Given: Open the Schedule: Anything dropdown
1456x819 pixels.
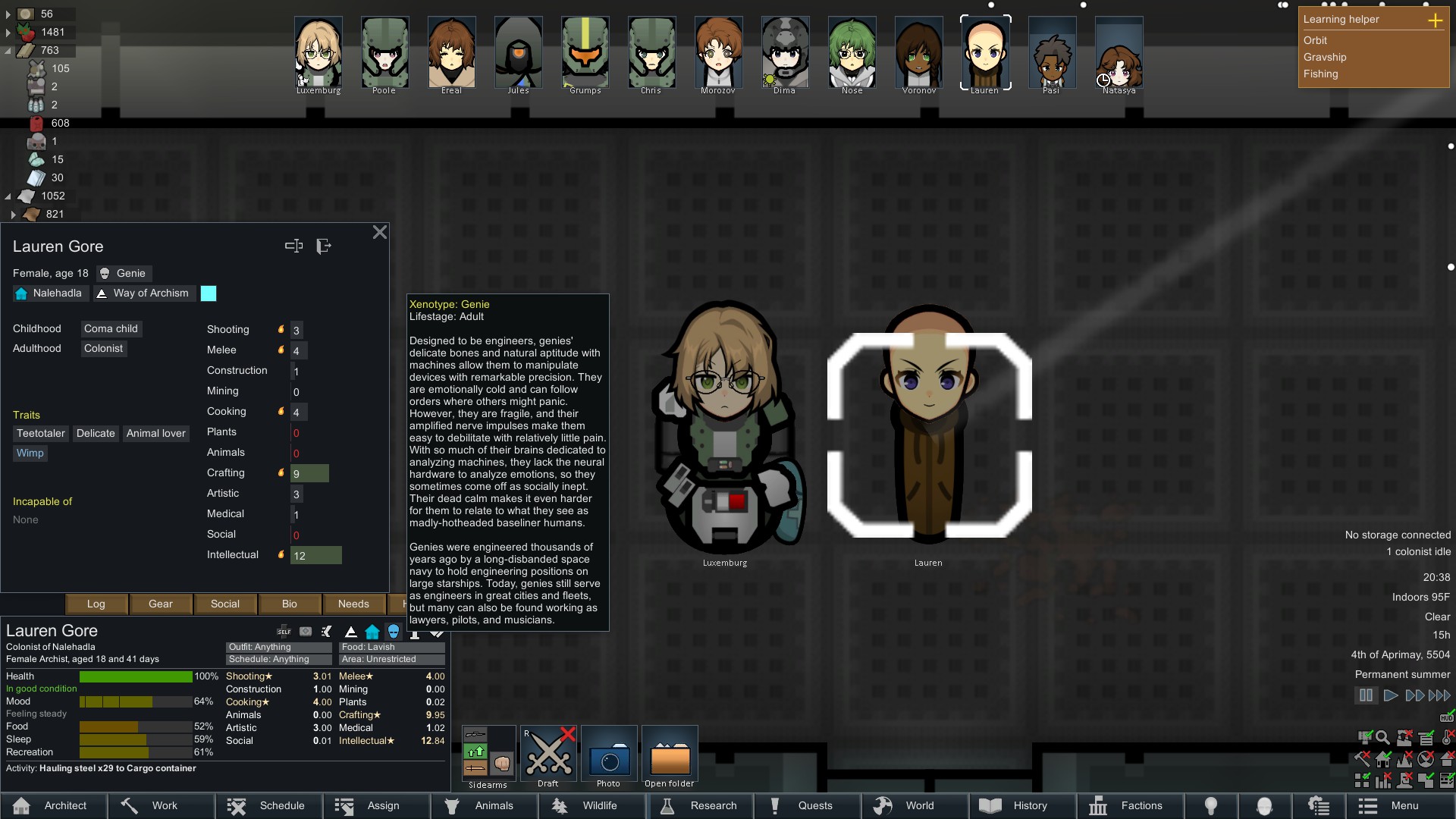Looking at the screenshot, I should [x=278, y=659].
